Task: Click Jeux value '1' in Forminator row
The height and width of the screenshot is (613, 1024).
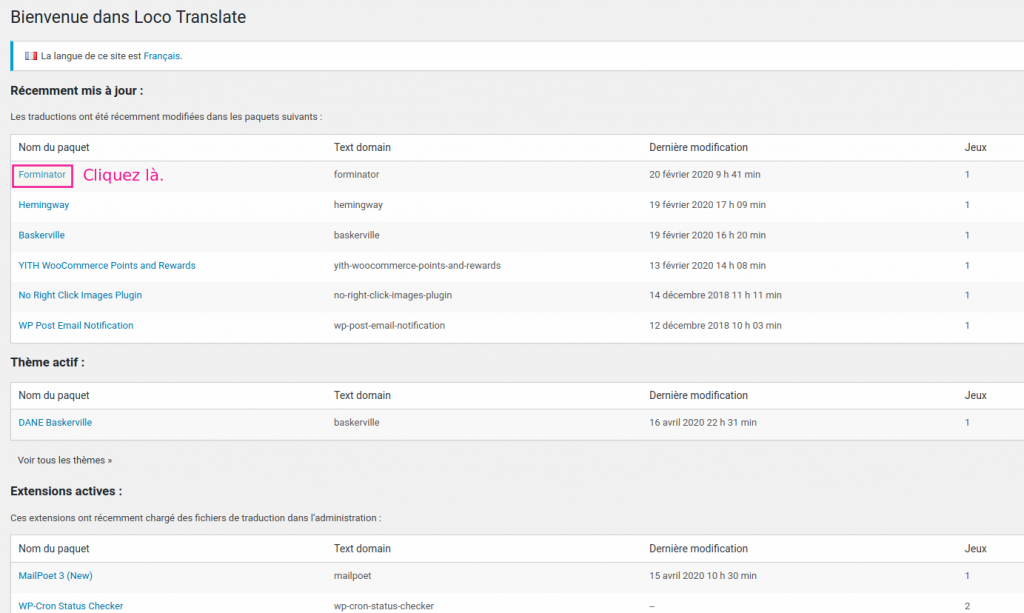Action: (x=967, y=174)
